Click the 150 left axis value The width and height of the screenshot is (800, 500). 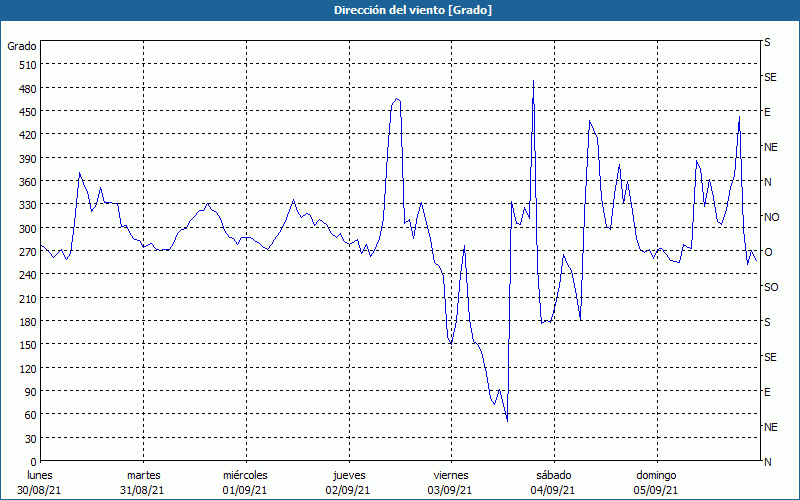(x=28, y=345)
